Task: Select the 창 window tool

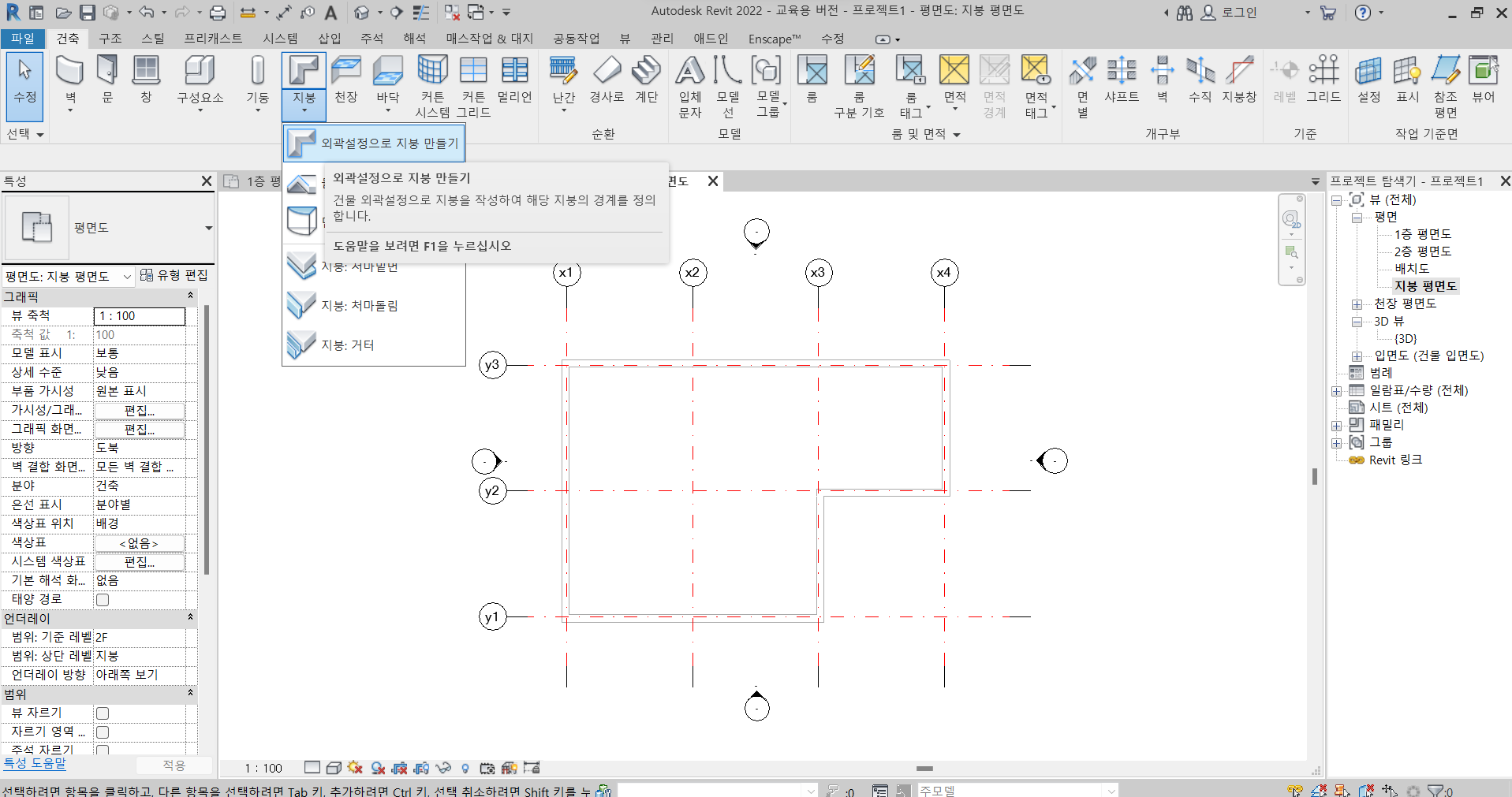Action: (146, 79)
